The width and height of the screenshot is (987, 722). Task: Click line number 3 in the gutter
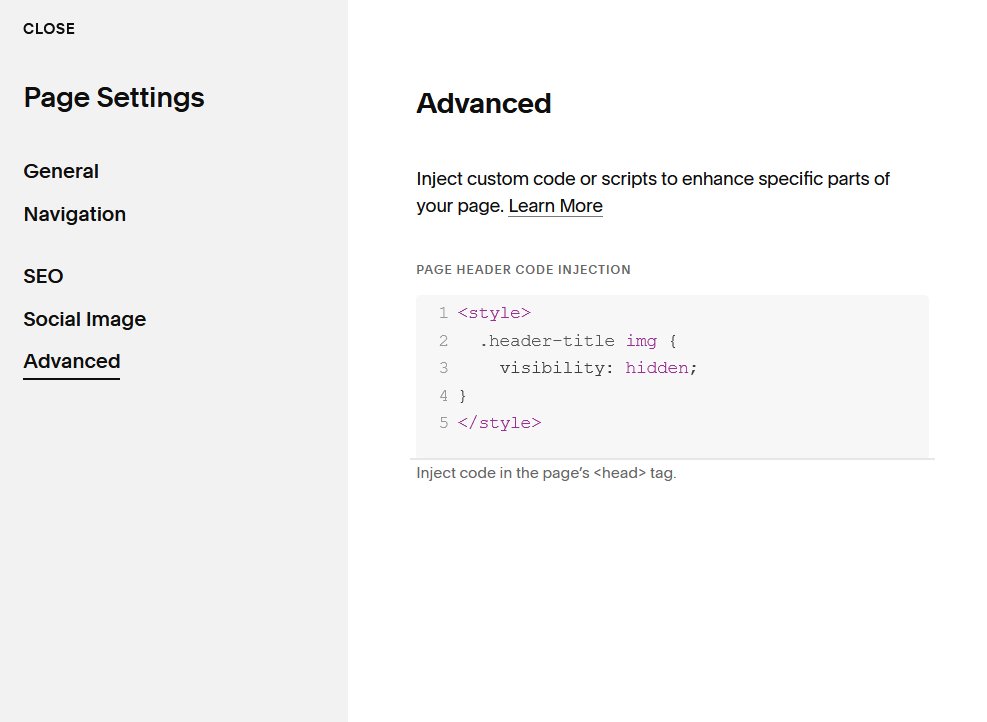(443, 368)
